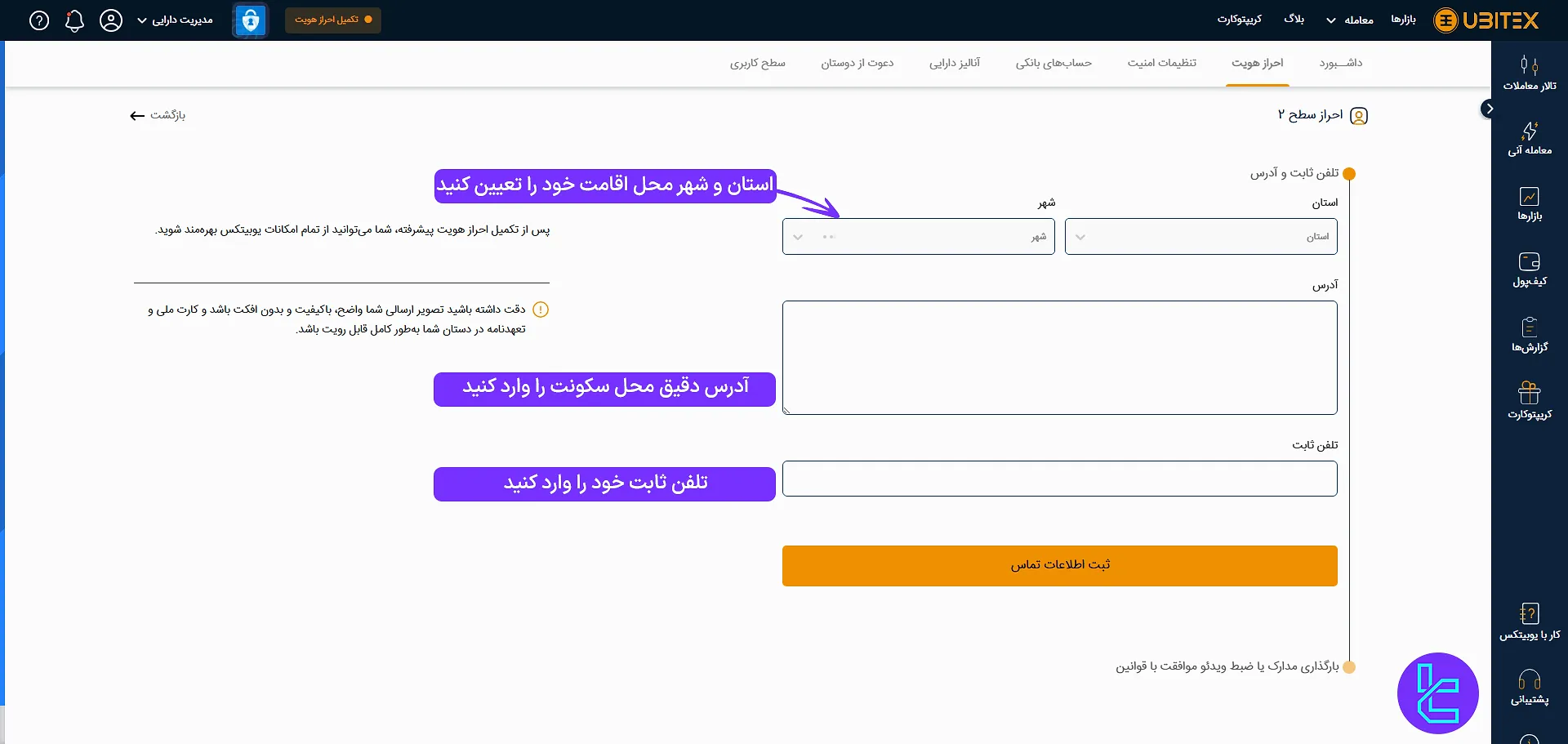Open the crypto card (کریپتوکارت) sidebar icon
This screenshot has height=744, width=1568.
point(1530,400)
